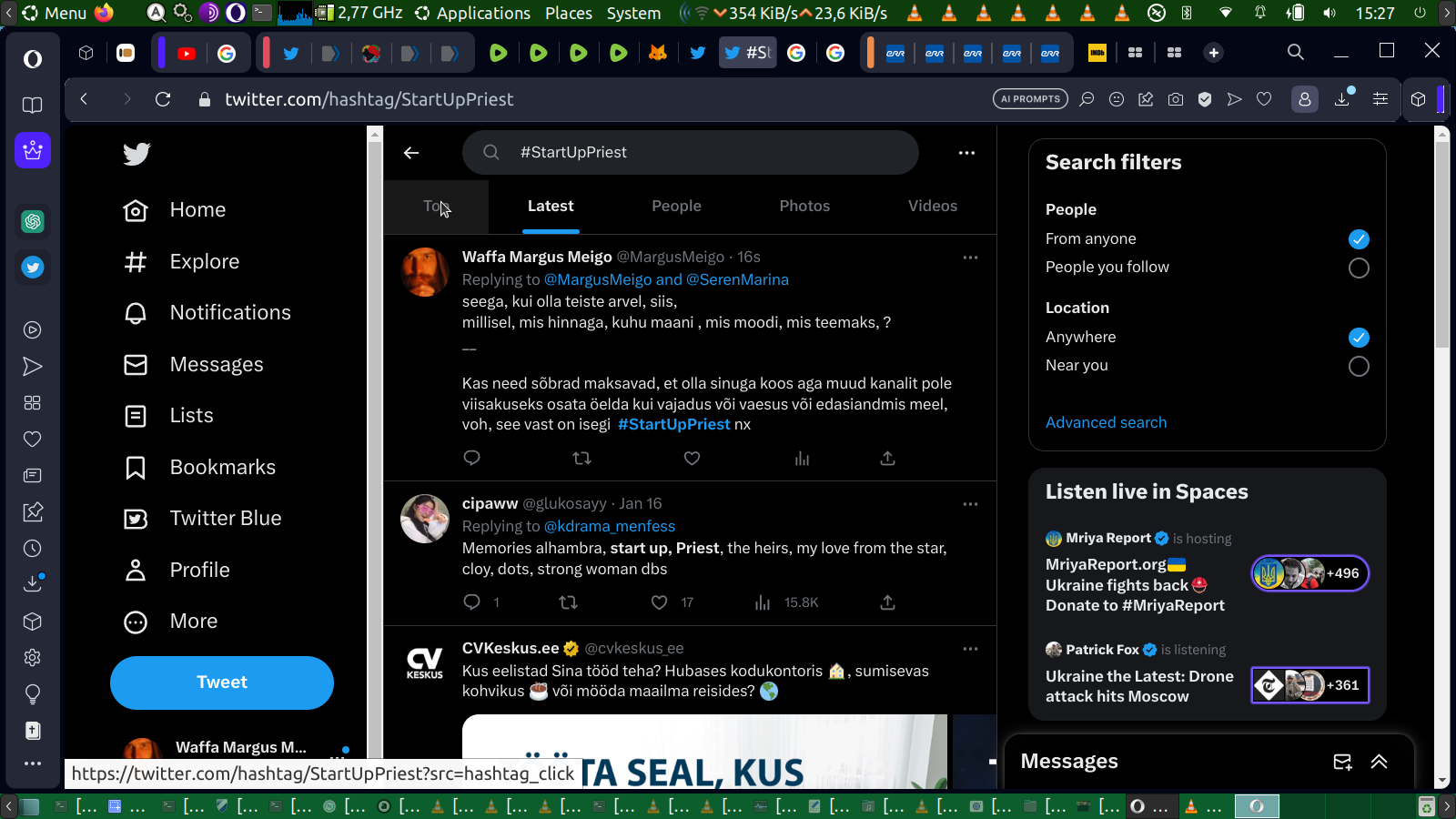Click the #StartUpPriest search input field
This screenshot has width=1456, height=819.
click(x=691, y=153)
